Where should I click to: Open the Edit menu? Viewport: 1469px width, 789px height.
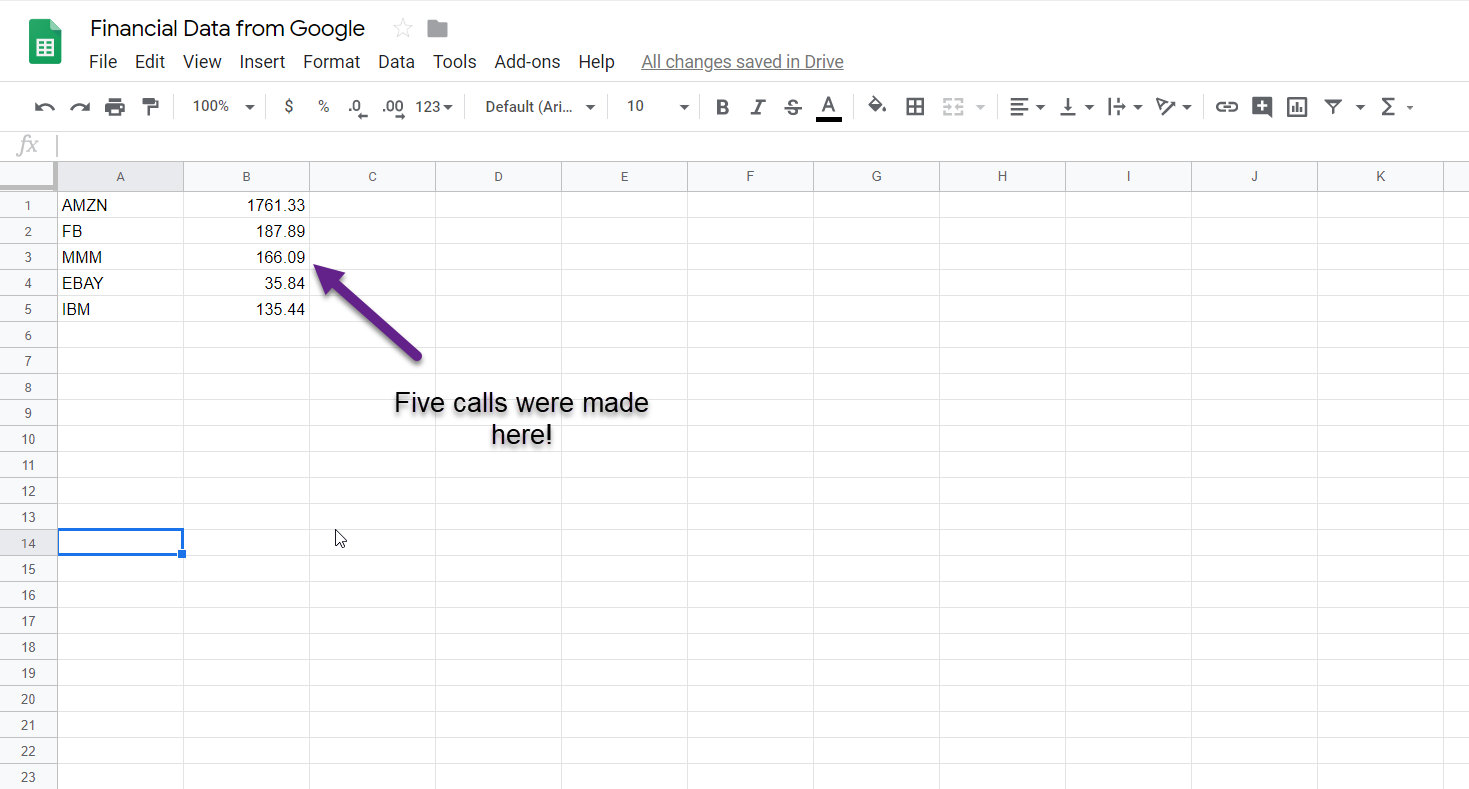(150, 62)
